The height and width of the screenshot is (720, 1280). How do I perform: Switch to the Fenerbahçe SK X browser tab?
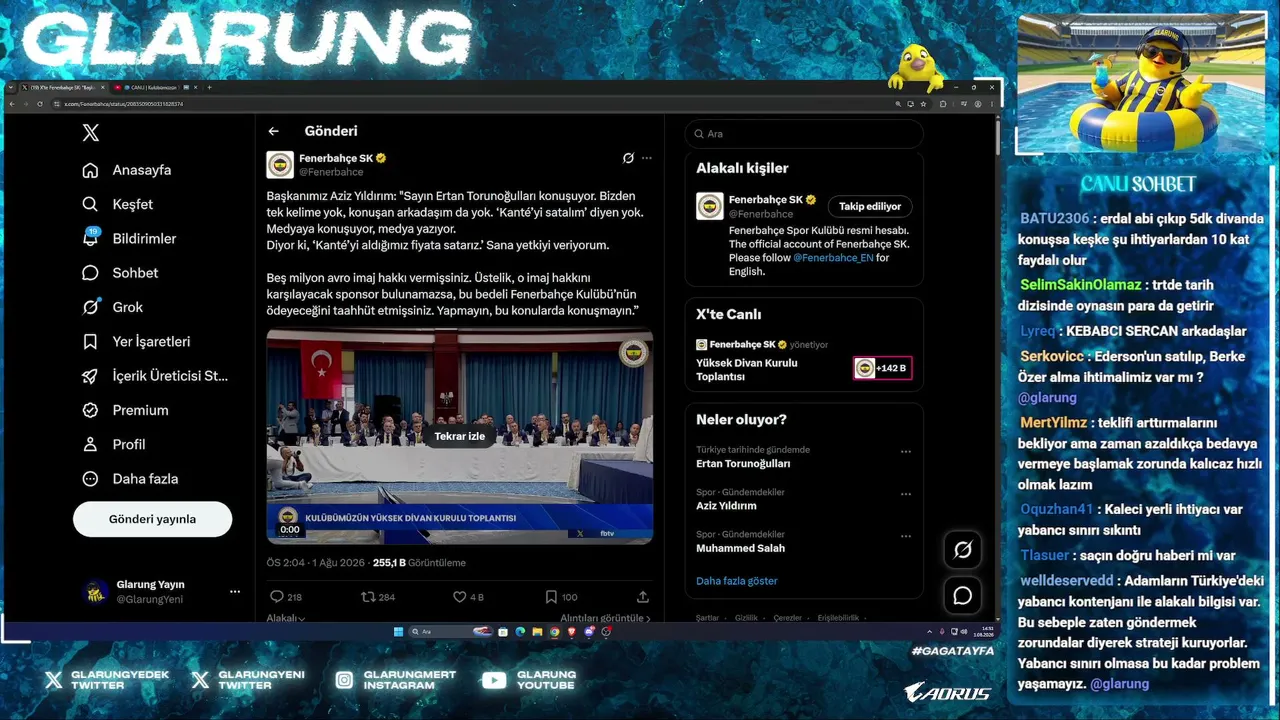(62, 88)
